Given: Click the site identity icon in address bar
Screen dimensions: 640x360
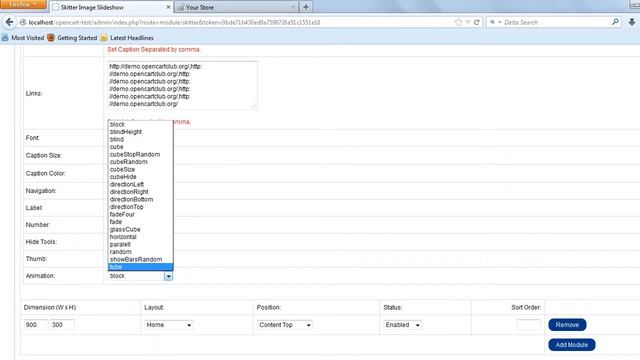Looking at the screenshot, I should pyautogui.click(x=23, y=22).
